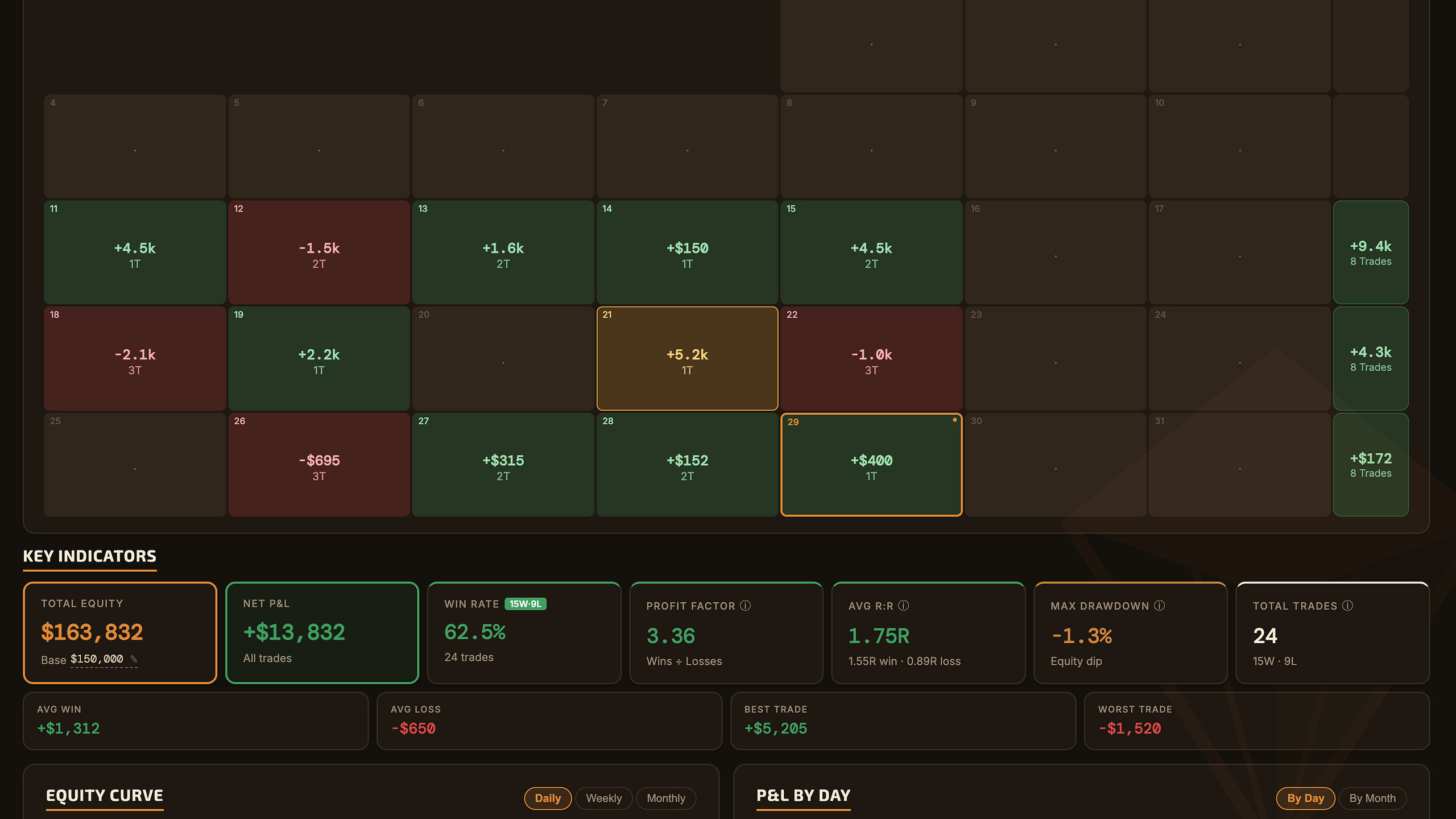Click the 1.75R average value
Screen dimensions: 1456x819
coord(879,636)
